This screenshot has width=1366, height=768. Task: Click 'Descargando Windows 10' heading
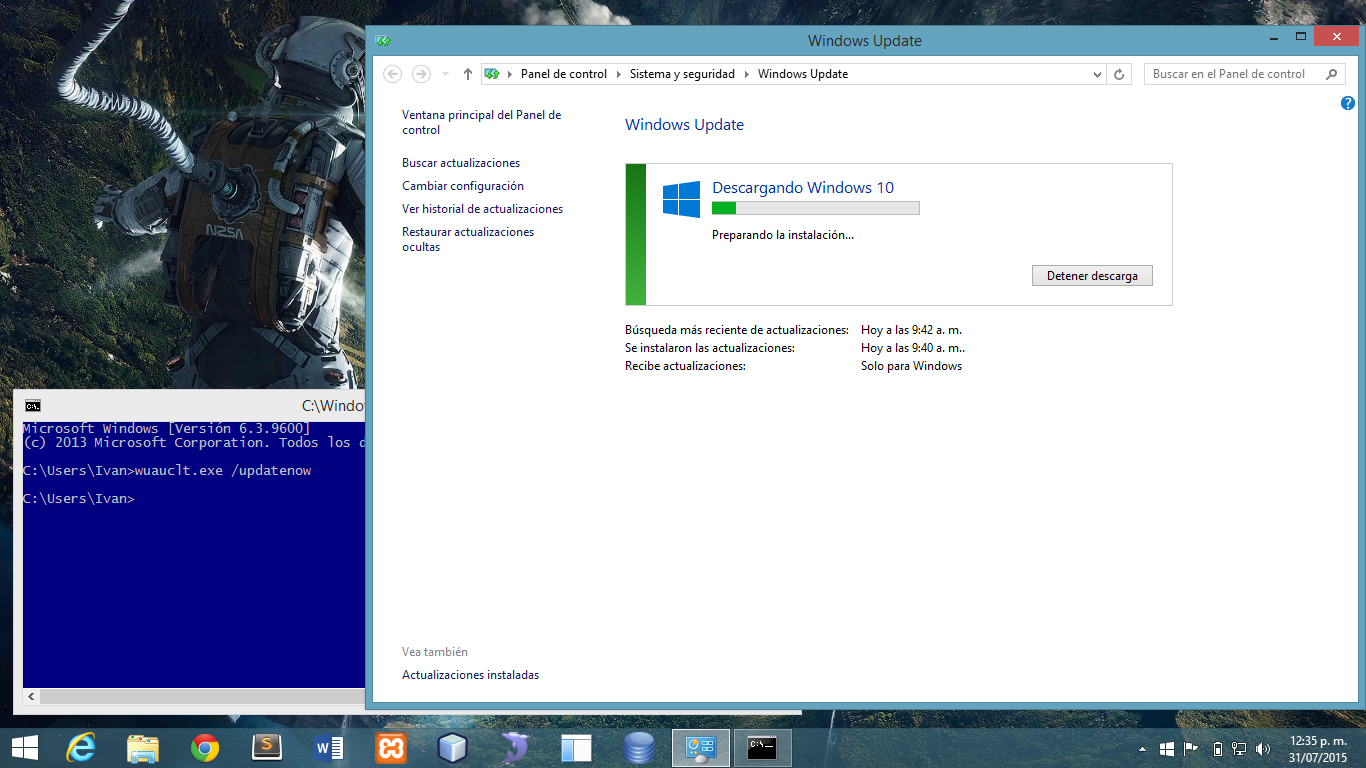[803, 187]
